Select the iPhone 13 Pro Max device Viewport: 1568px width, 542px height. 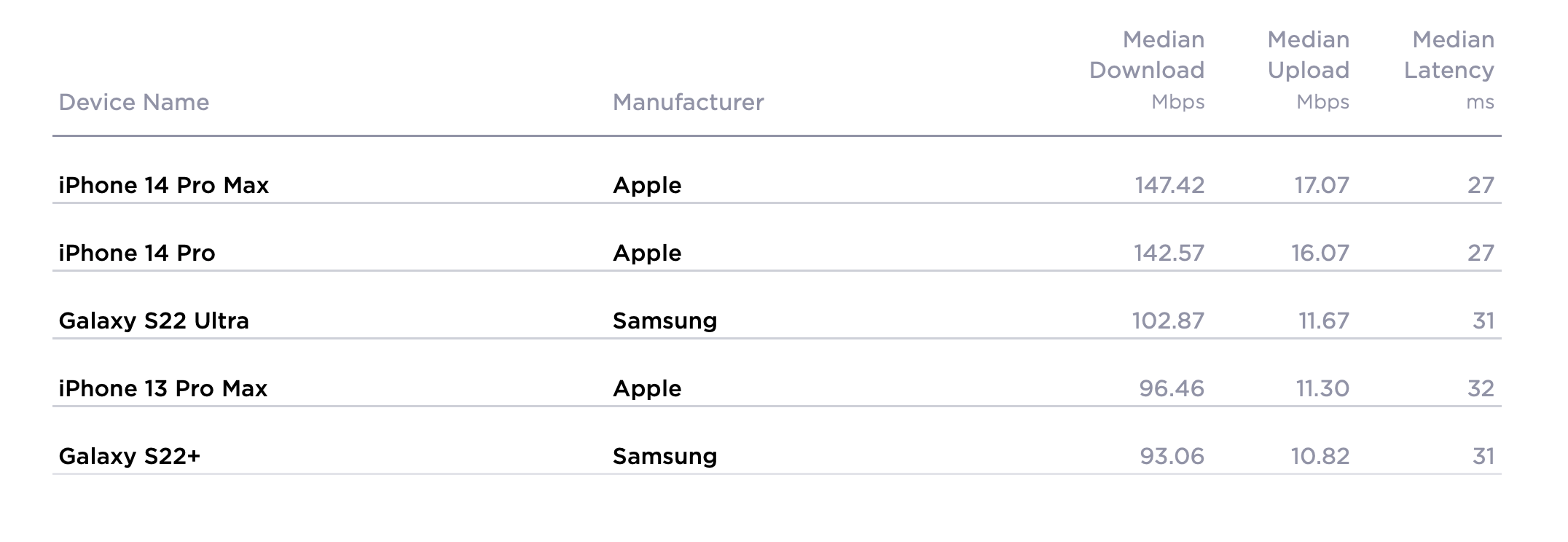(163, 388)
